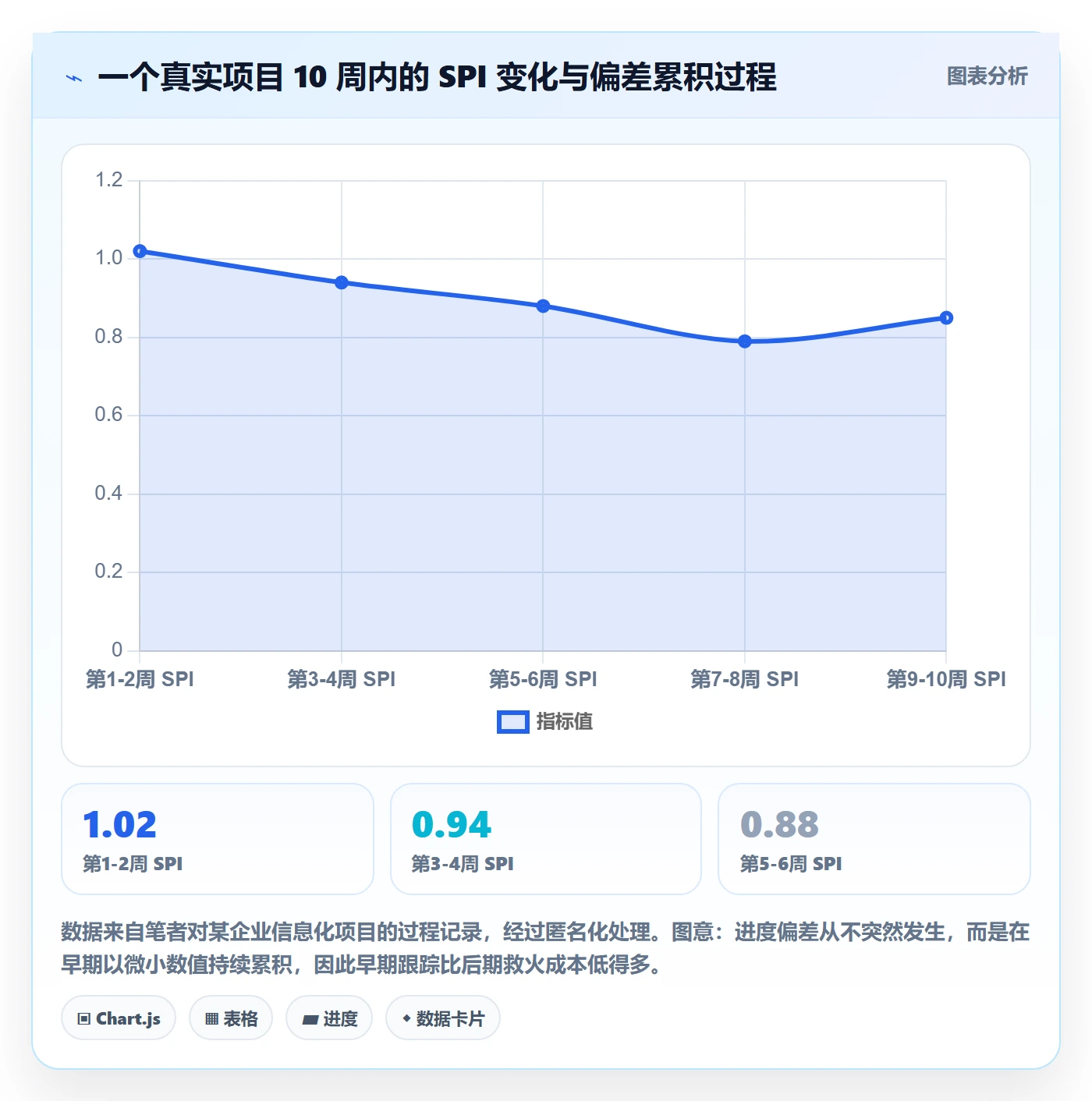Click the 第1-2周 SPI x-axis label

[x=140, y=679]
